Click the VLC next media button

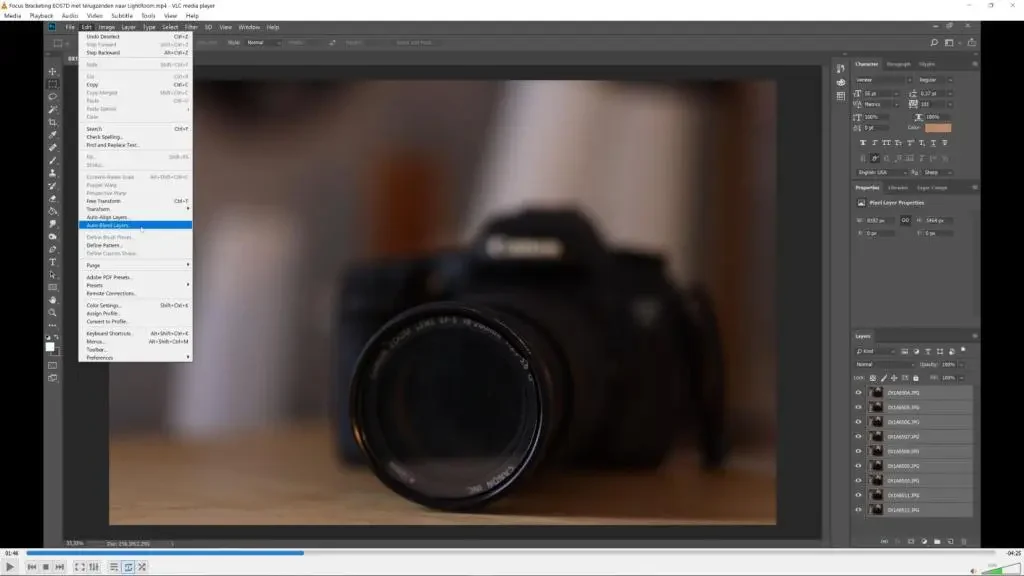[x=59, y=567]
